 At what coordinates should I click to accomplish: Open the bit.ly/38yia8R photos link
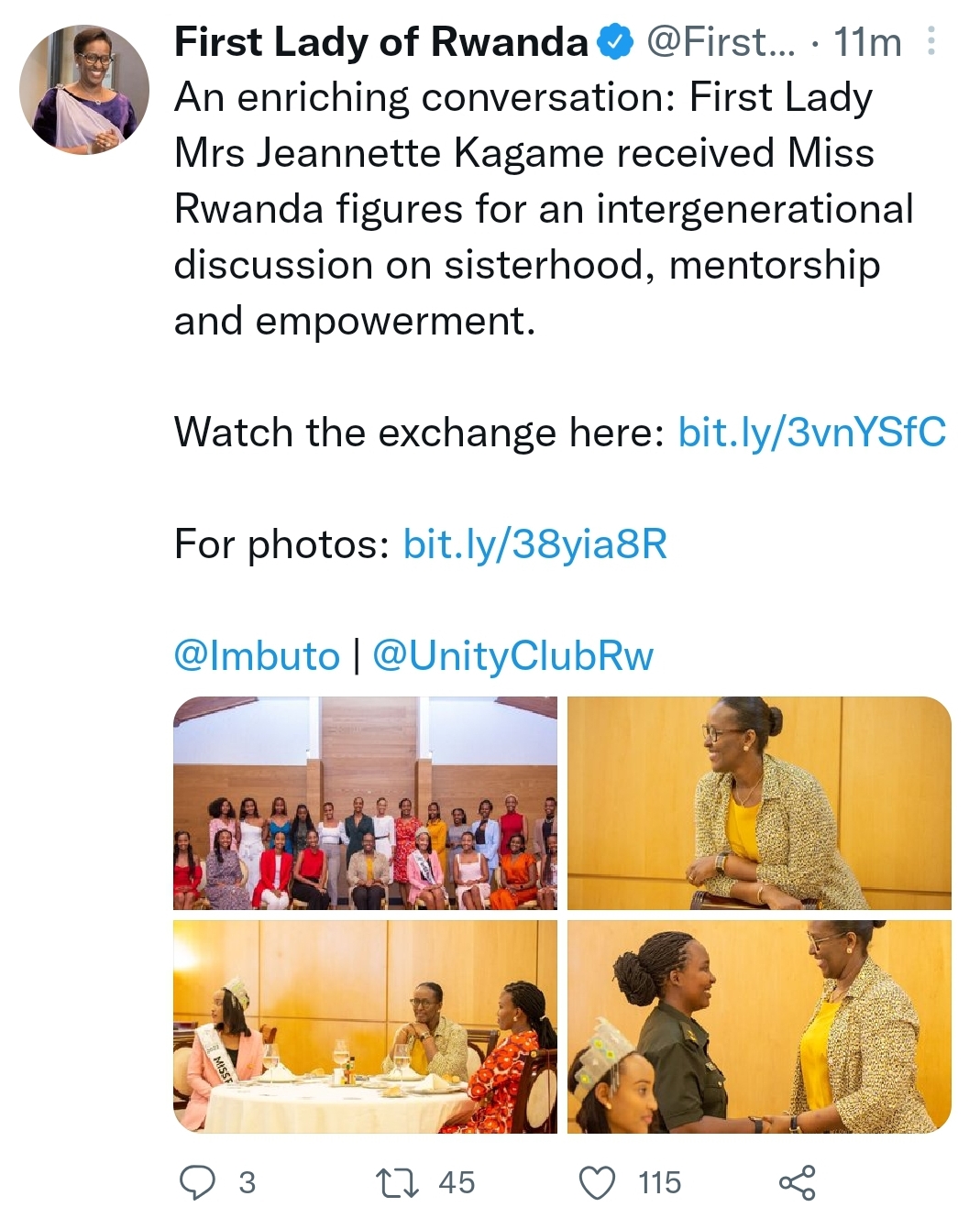tap(535, 543)
